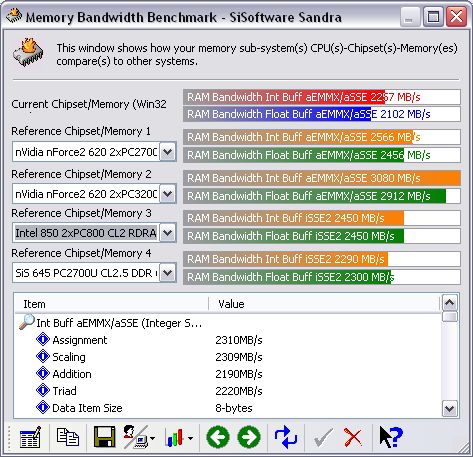Click the magnifier icon beside Int Buff aEMMX/aSSE

pos(27,322)
